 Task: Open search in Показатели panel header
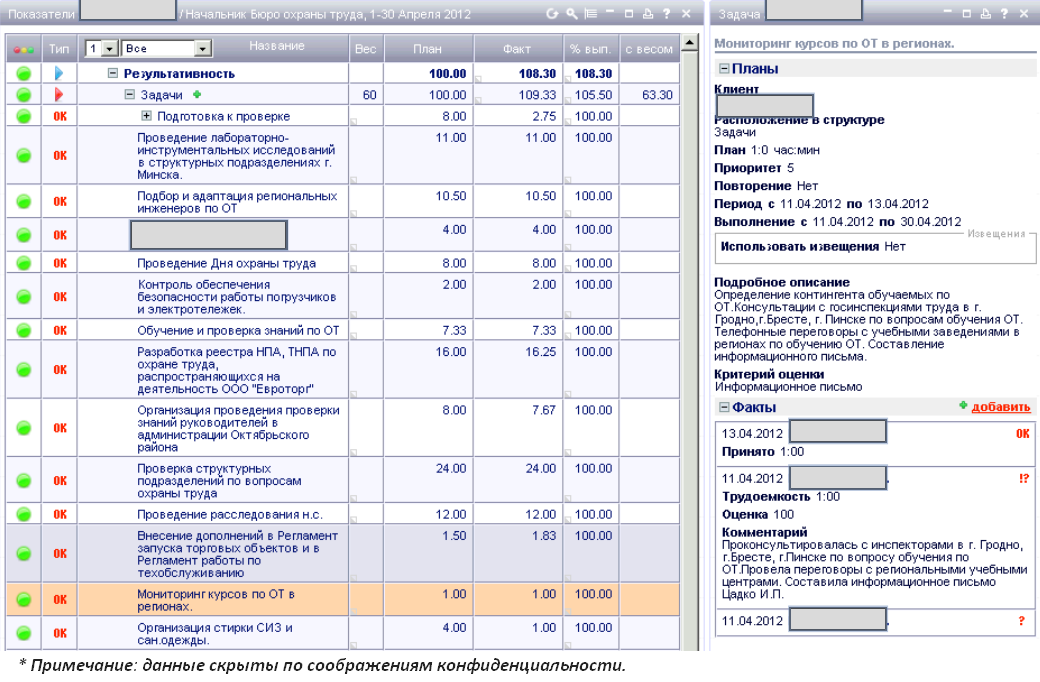571,13
